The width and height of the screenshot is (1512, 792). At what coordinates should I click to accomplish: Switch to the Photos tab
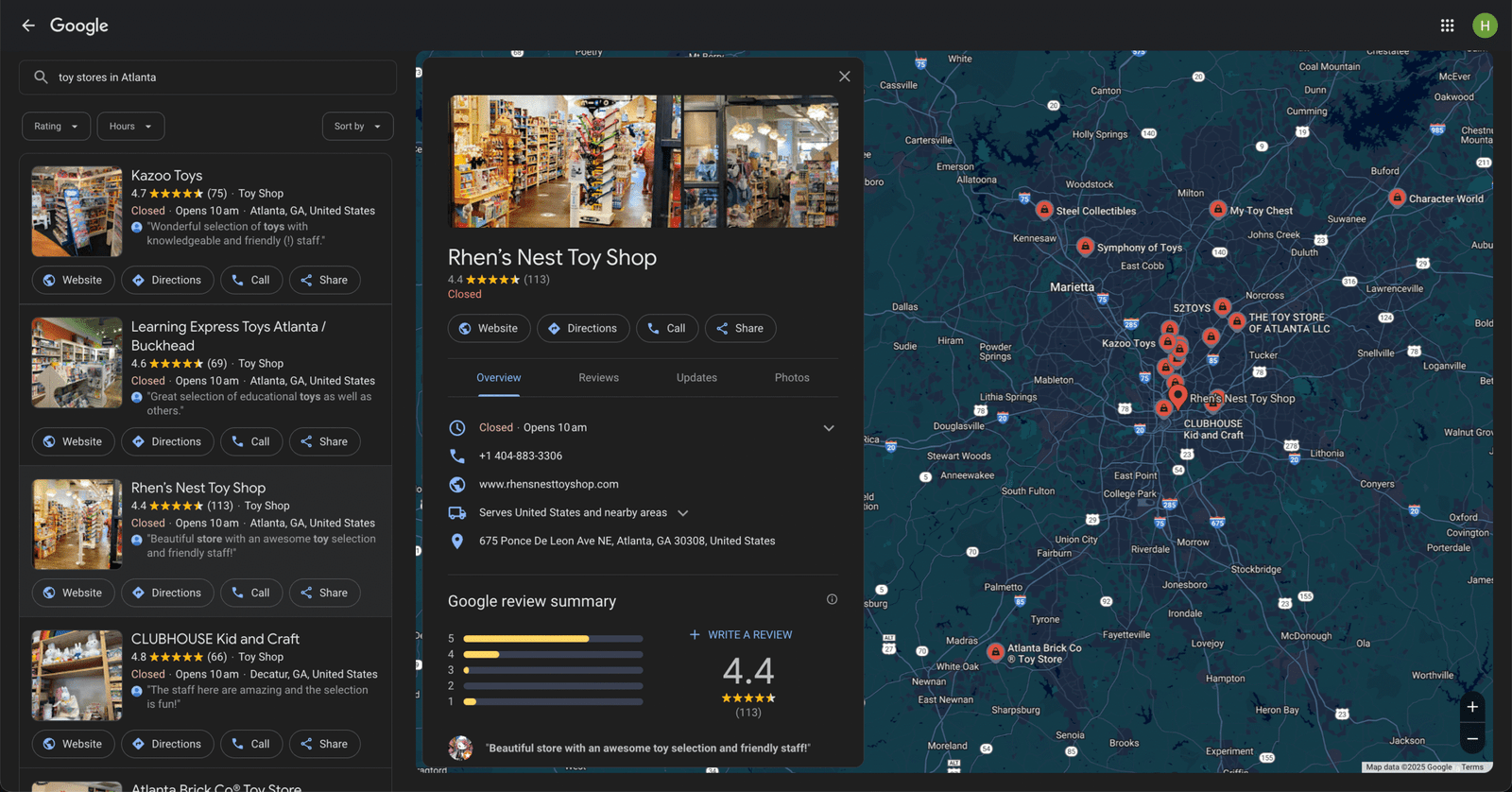(792, 378)
